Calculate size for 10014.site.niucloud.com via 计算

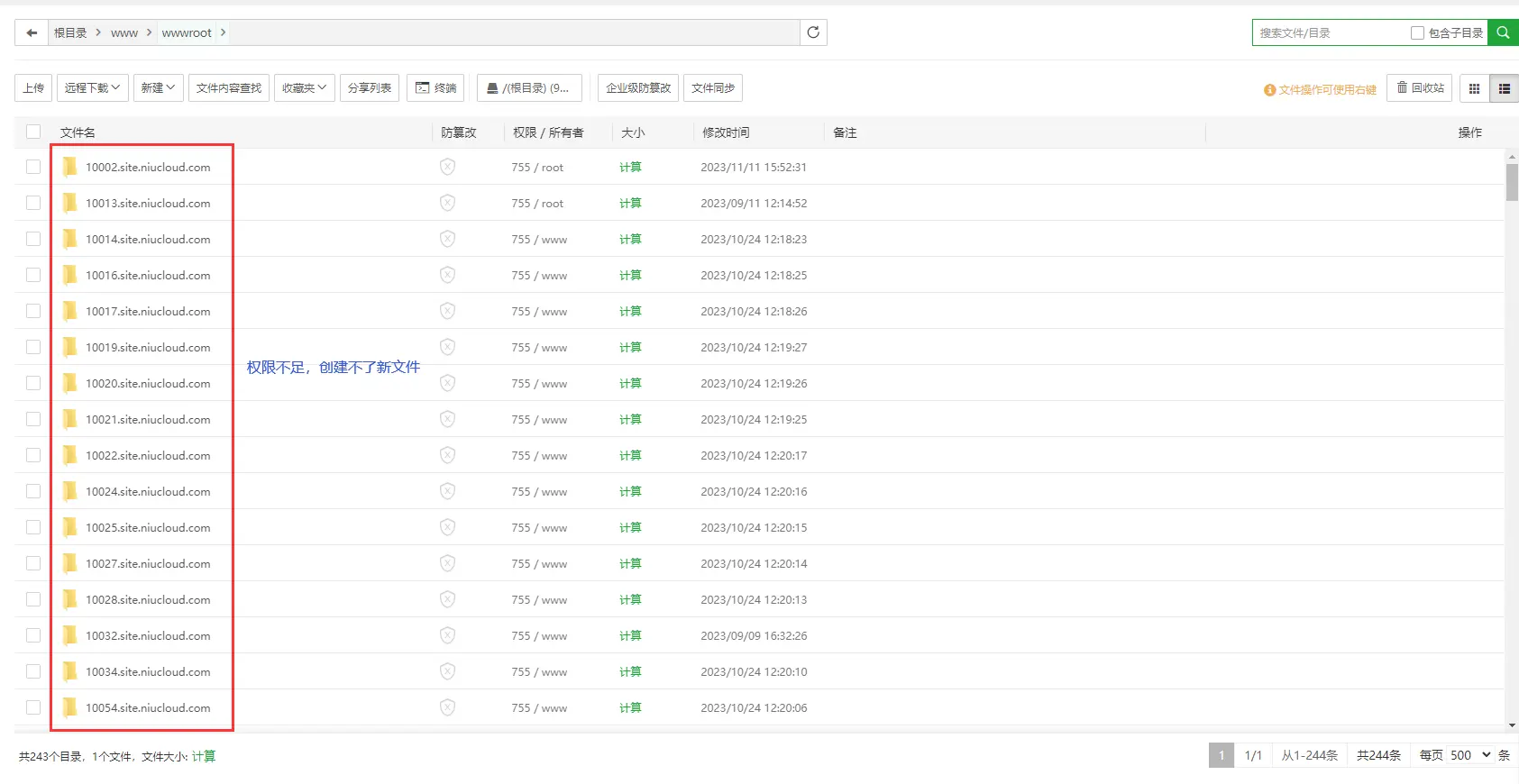click(x=630, y=239)
